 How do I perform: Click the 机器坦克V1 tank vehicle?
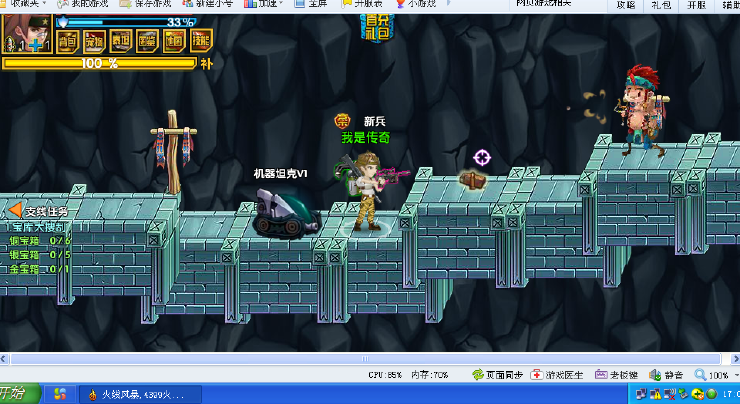point(286,213)
